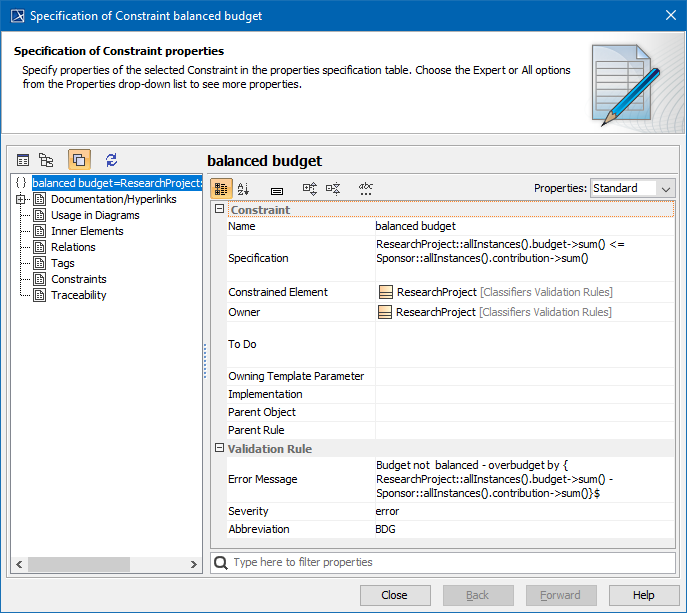Collapse the Constraint property group
This screenshot has height=613, width=687.
[220, 210]
